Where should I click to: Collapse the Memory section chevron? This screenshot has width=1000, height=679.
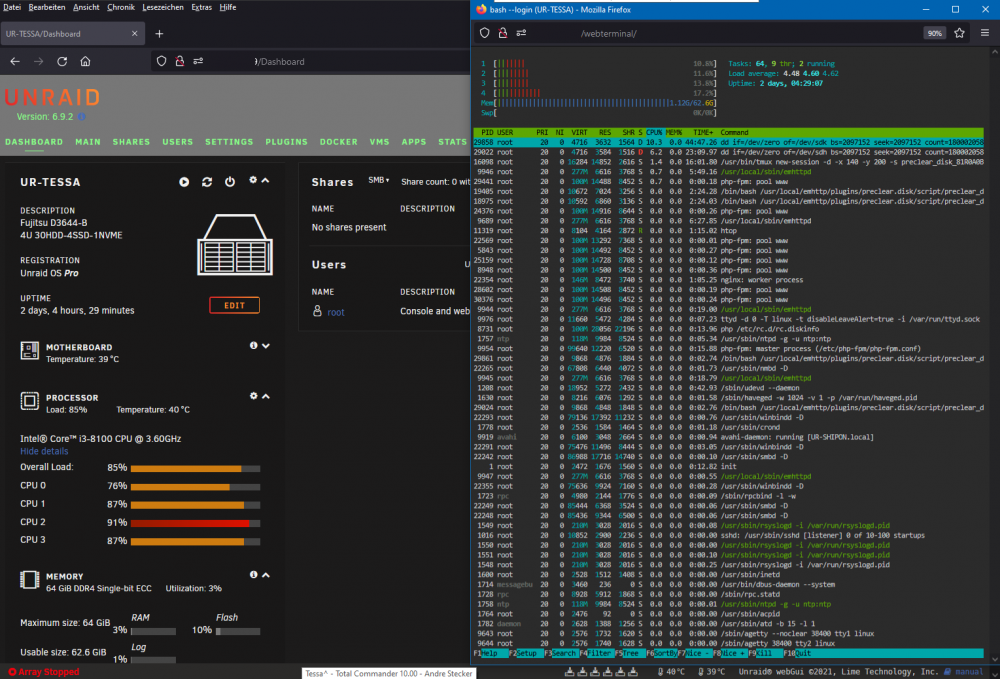(266, 574)
